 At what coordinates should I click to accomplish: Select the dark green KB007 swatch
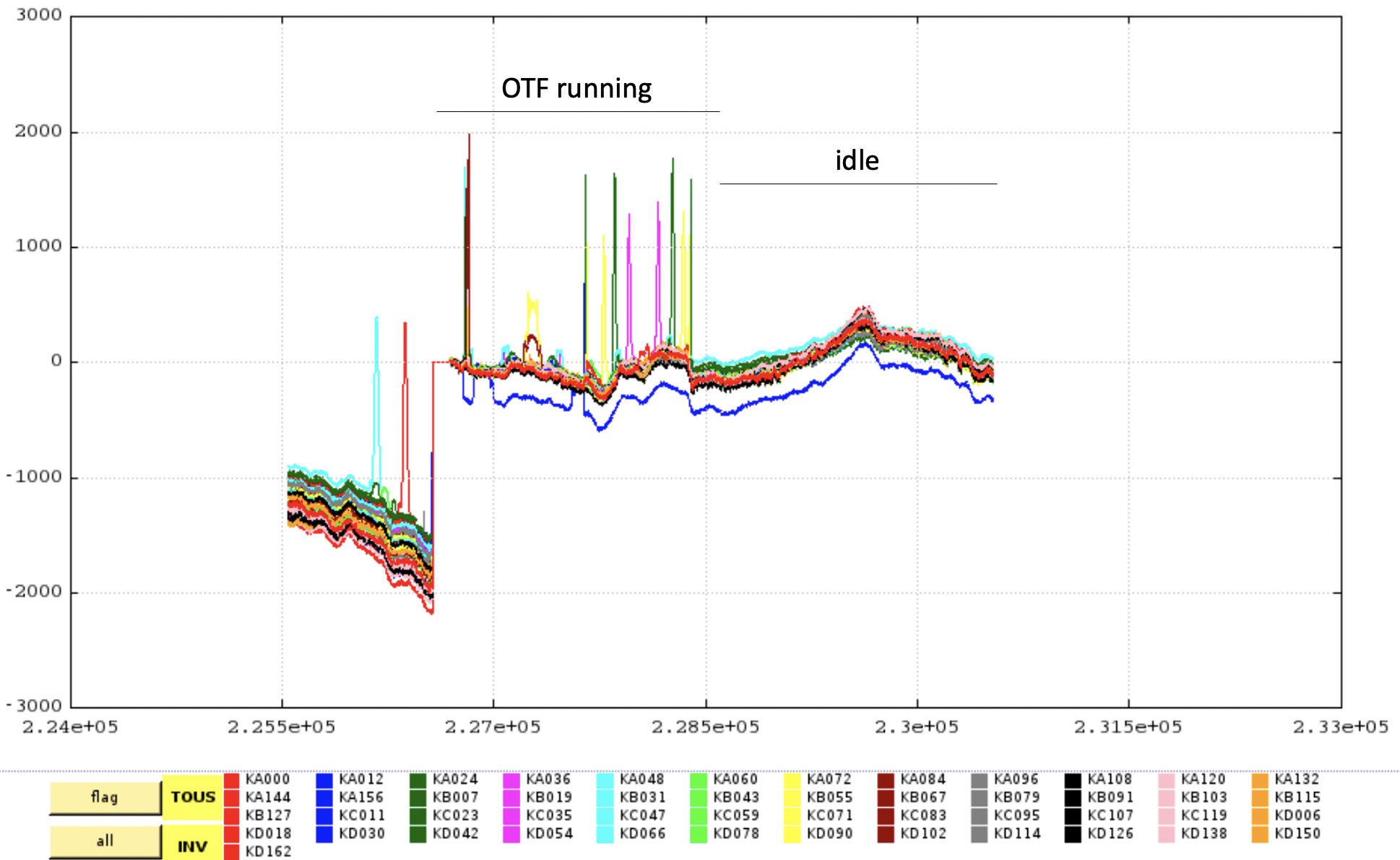[x=418, y=798]
